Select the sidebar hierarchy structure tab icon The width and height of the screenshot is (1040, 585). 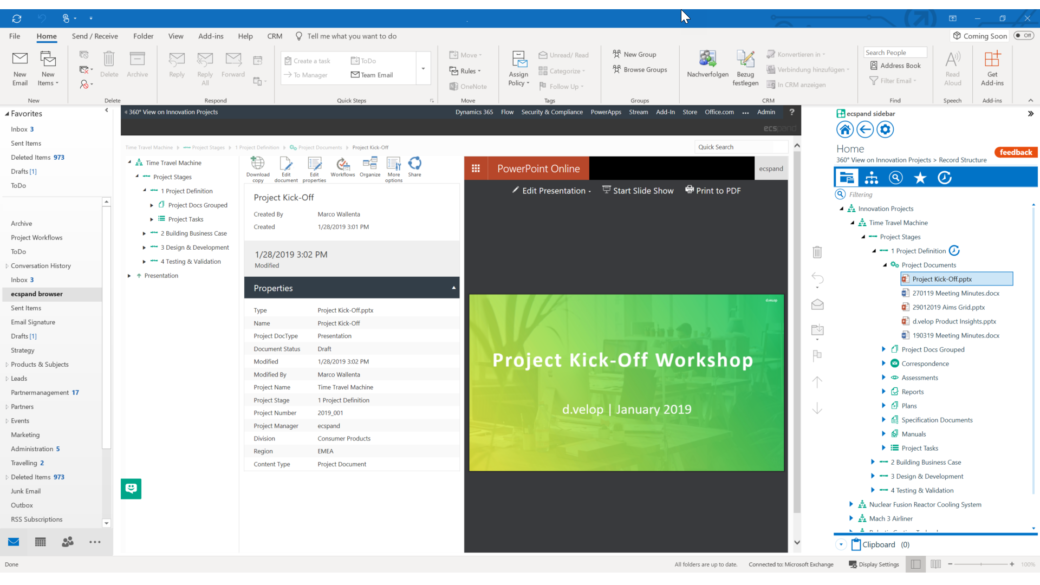click(x=871, y=178)
